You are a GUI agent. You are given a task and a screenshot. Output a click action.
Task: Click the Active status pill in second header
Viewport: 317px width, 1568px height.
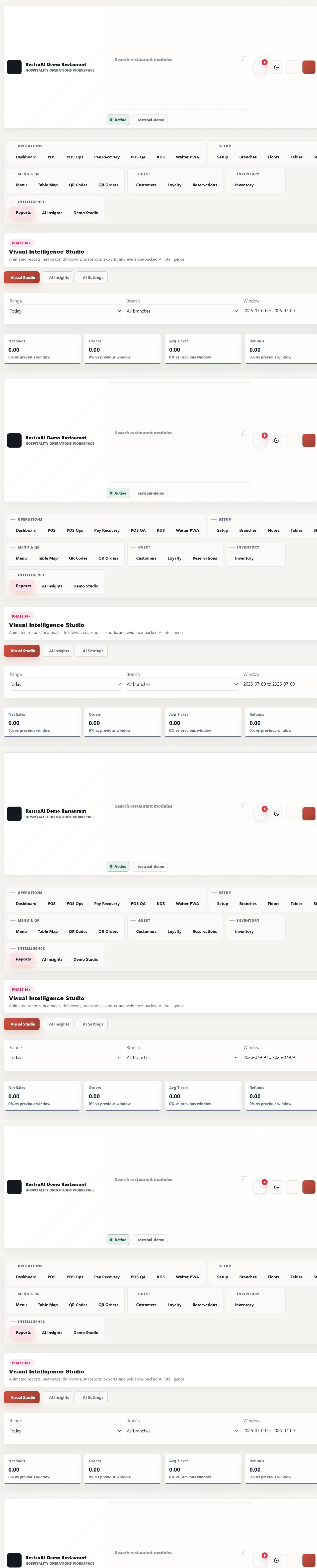pyautogui.click(x=118, y=493)
